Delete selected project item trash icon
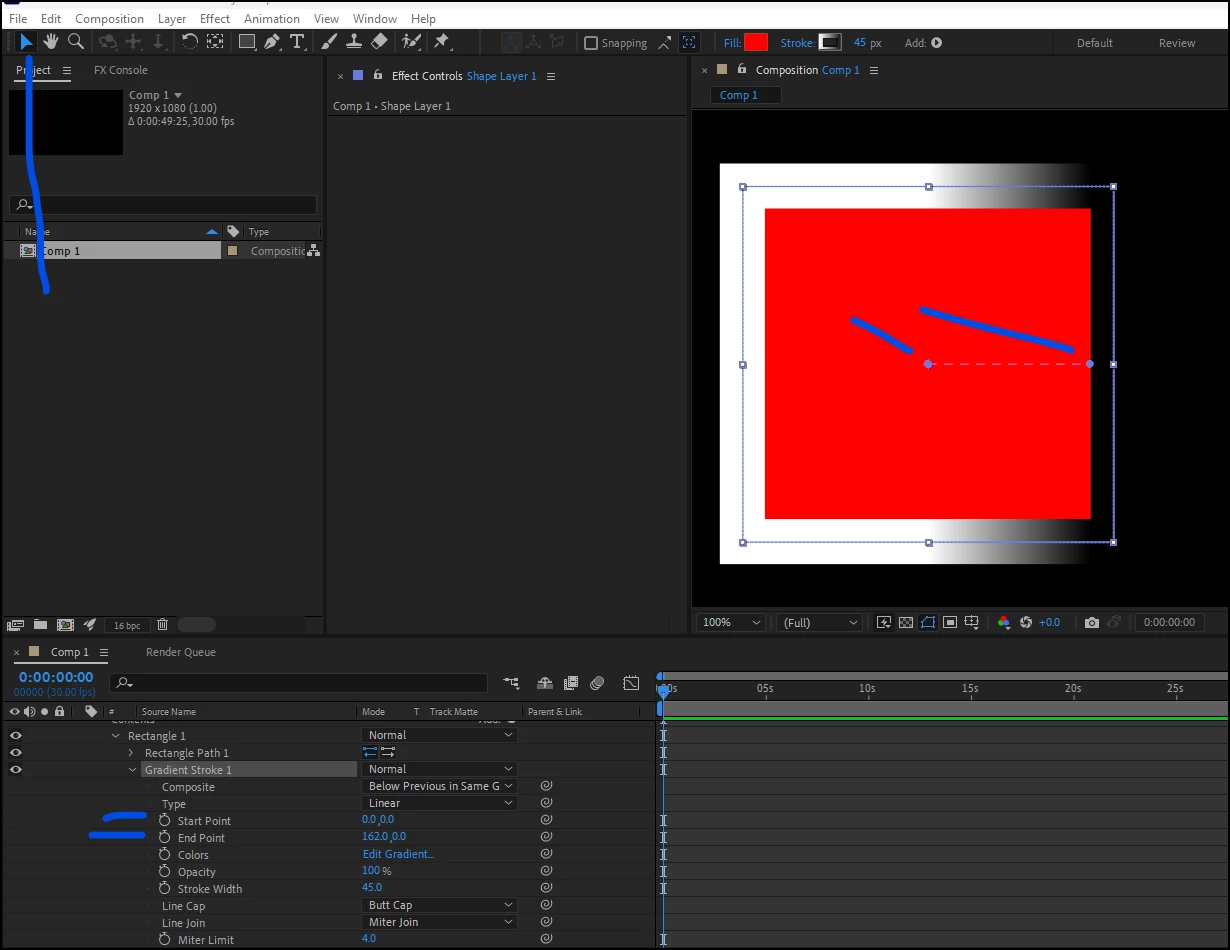Viewport: 1230px width, 950px height. (162, 624)
